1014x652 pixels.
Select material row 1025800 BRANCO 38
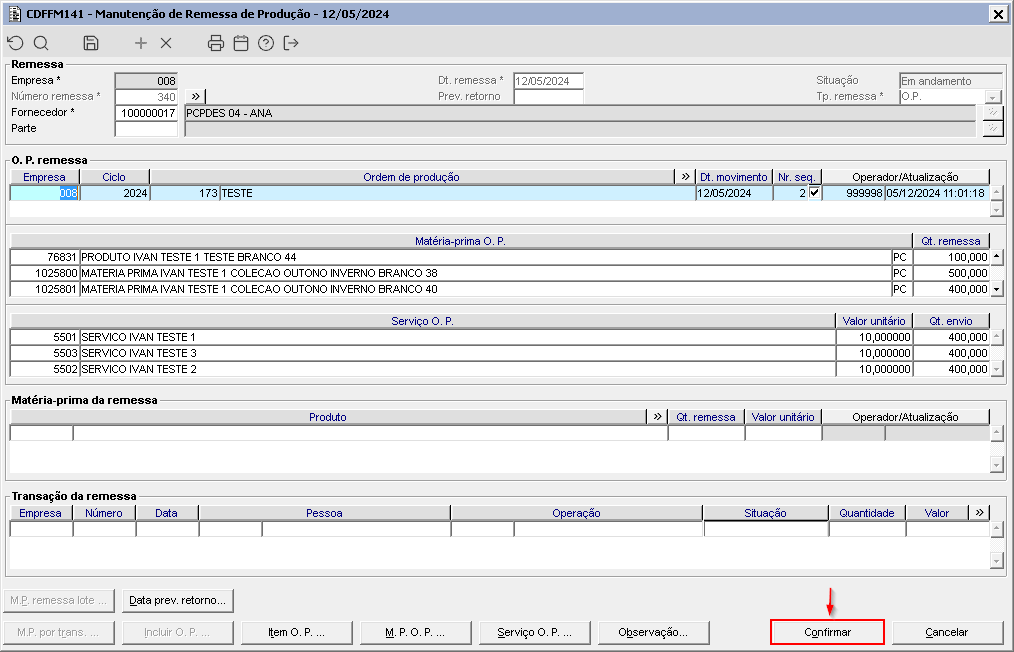(499, 273)
